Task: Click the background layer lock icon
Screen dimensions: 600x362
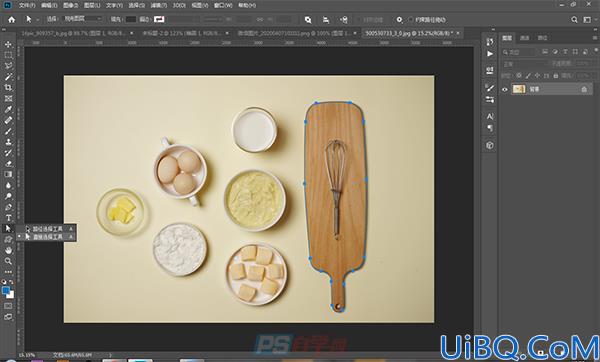Action: tap(584, 89)
